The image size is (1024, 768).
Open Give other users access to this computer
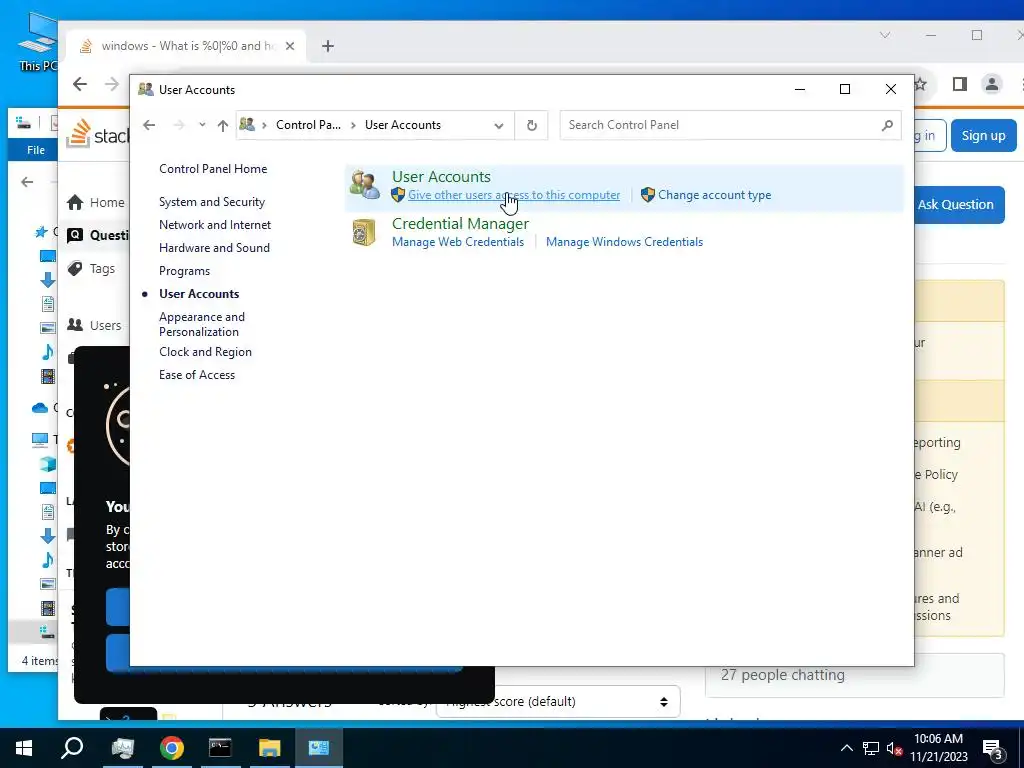514,195
